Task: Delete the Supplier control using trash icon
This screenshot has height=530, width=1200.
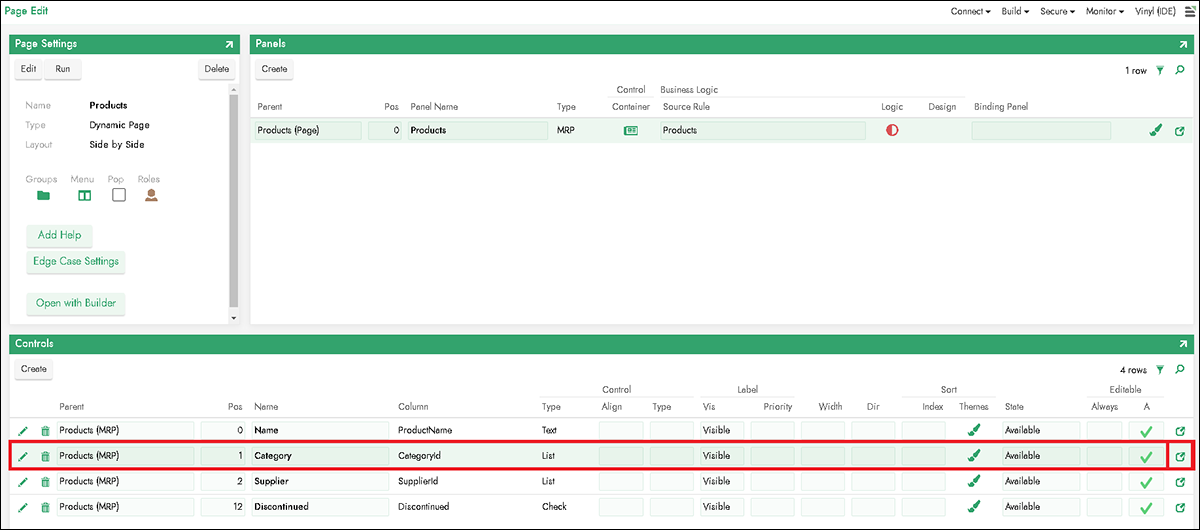Action: 45,481
